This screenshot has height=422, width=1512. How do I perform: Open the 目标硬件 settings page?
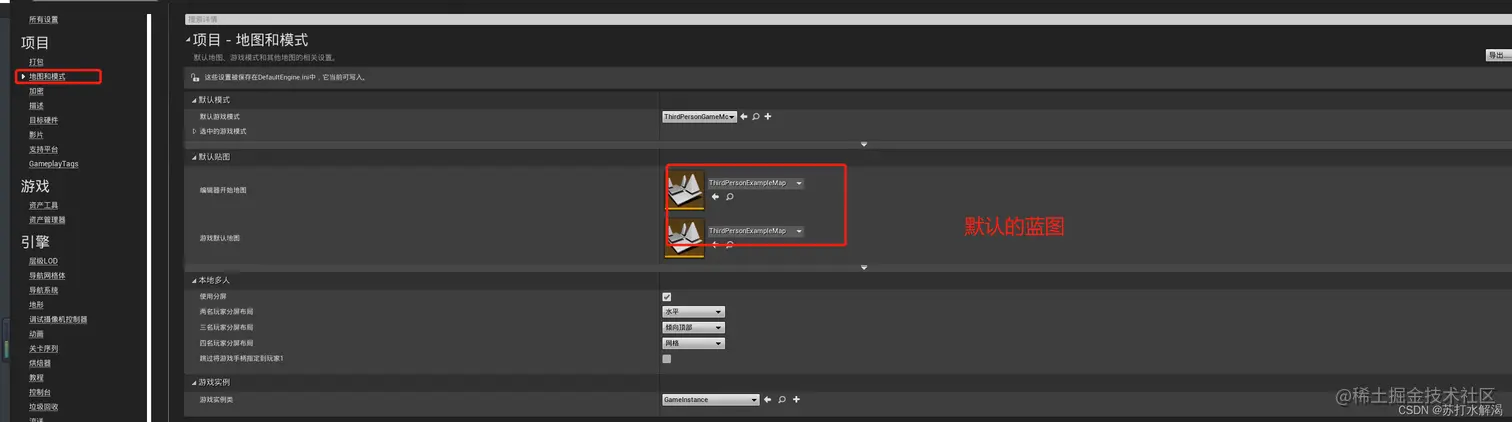pyautogui.click(x=44, y=120)
